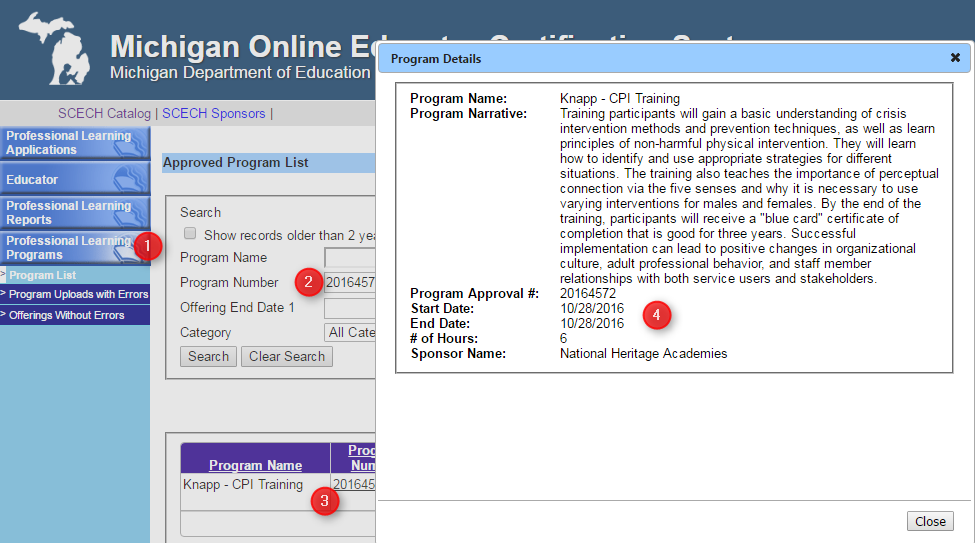The image size is (975, 543).
Task: Click the Program Approval # value 20164572
Action: [x=588, y=294]
